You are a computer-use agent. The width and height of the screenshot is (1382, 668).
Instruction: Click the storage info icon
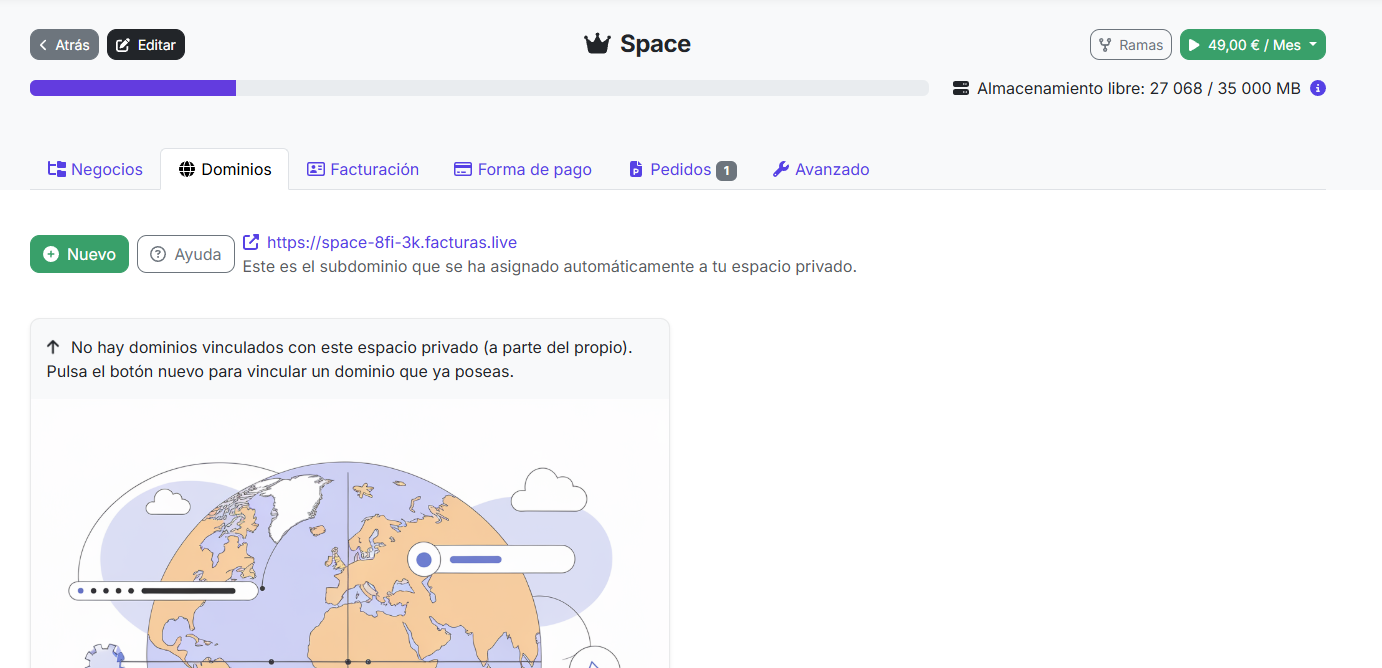point(1318,88)
